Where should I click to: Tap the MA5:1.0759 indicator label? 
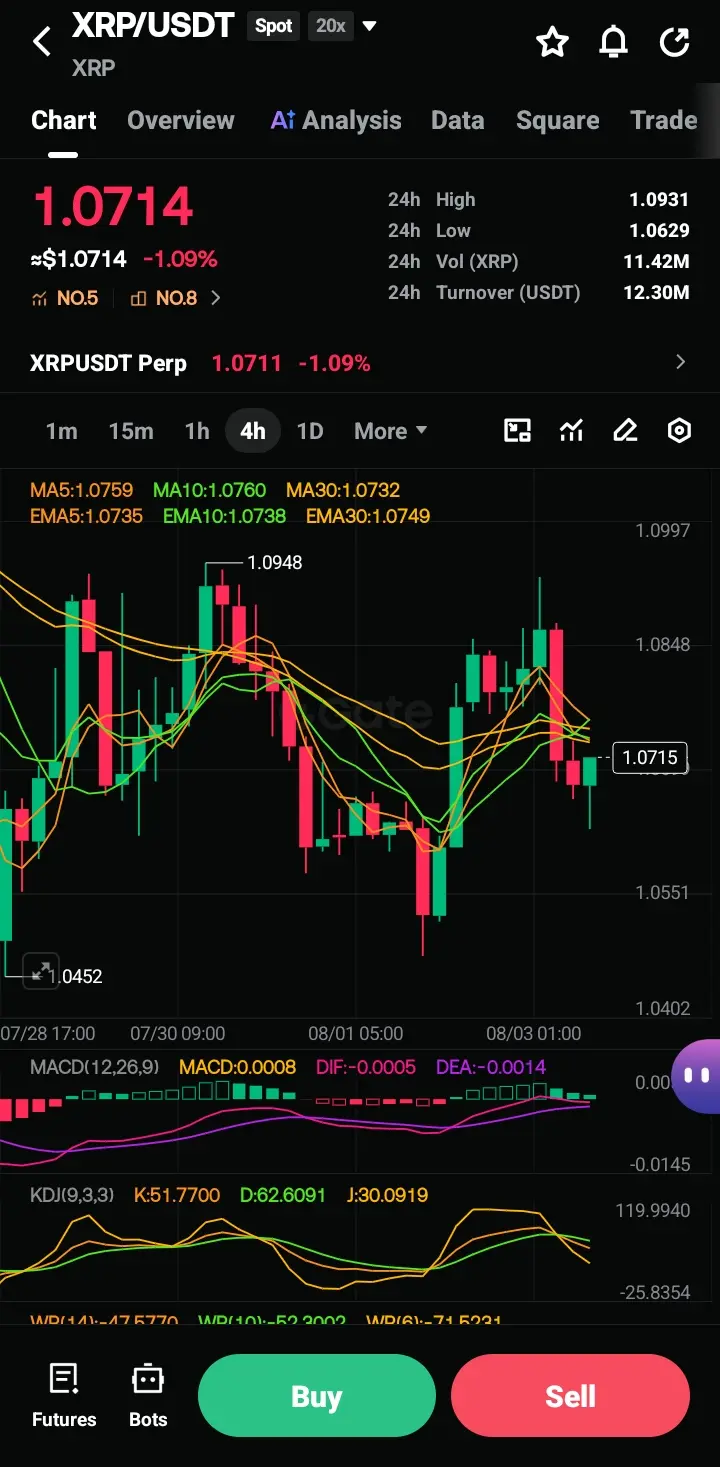(x=81, y=491)
